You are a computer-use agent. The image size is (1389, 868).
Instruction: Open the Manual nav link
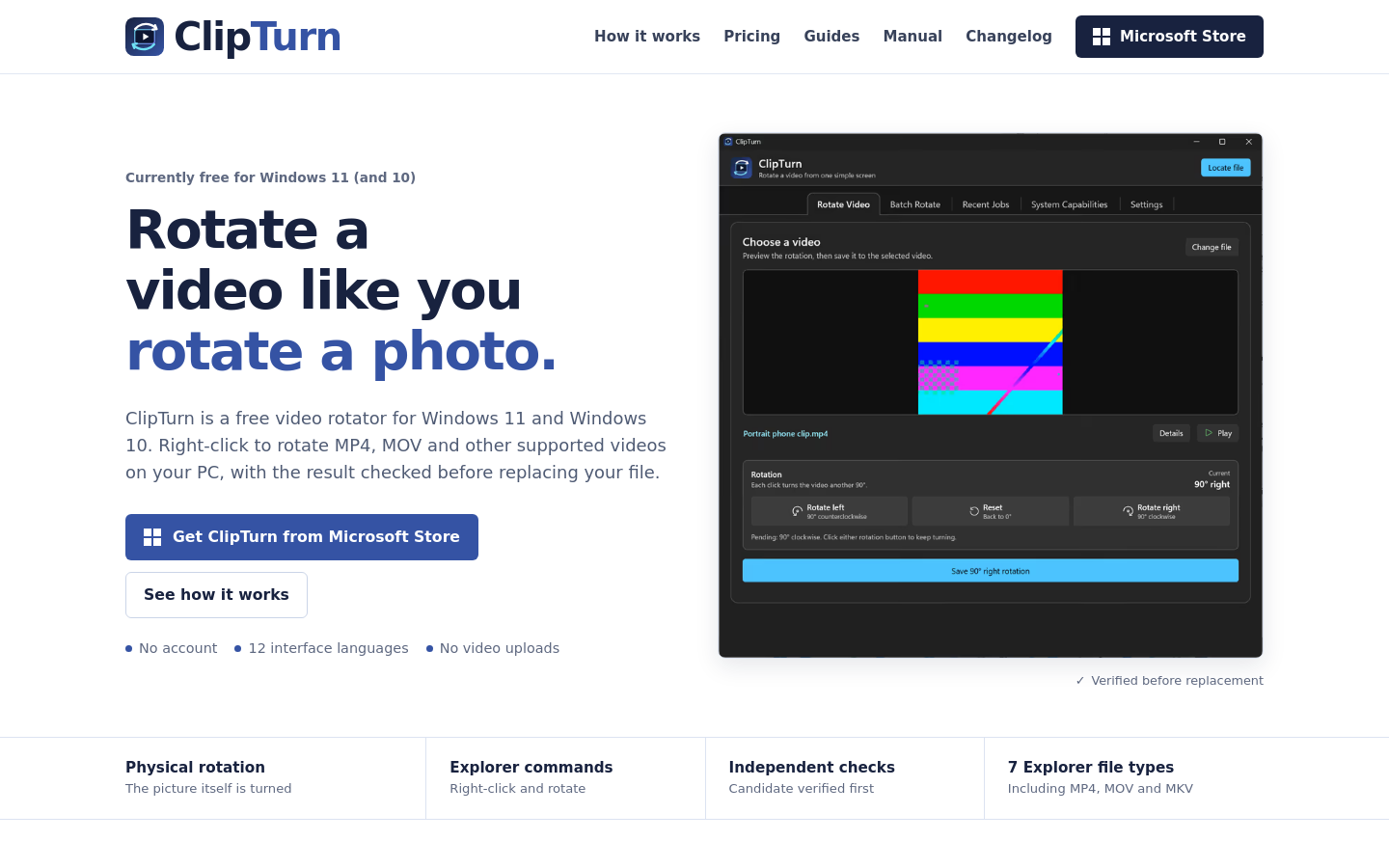(x=912, y=37)
